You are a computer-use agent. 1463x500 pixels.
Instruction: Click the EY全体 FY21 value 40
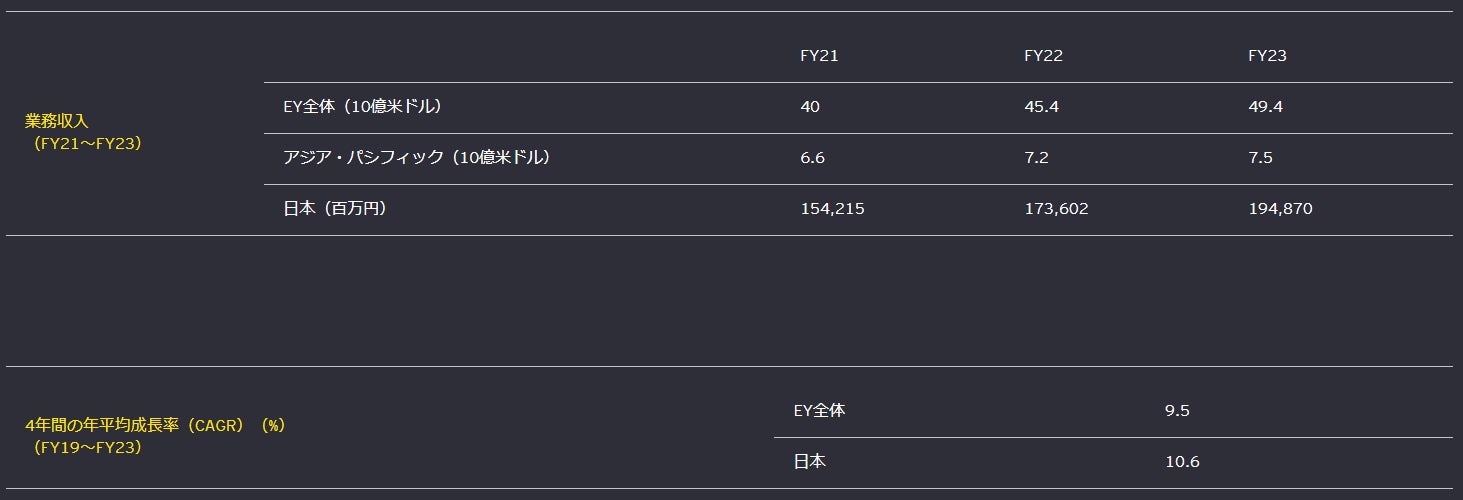click(810, 106)
